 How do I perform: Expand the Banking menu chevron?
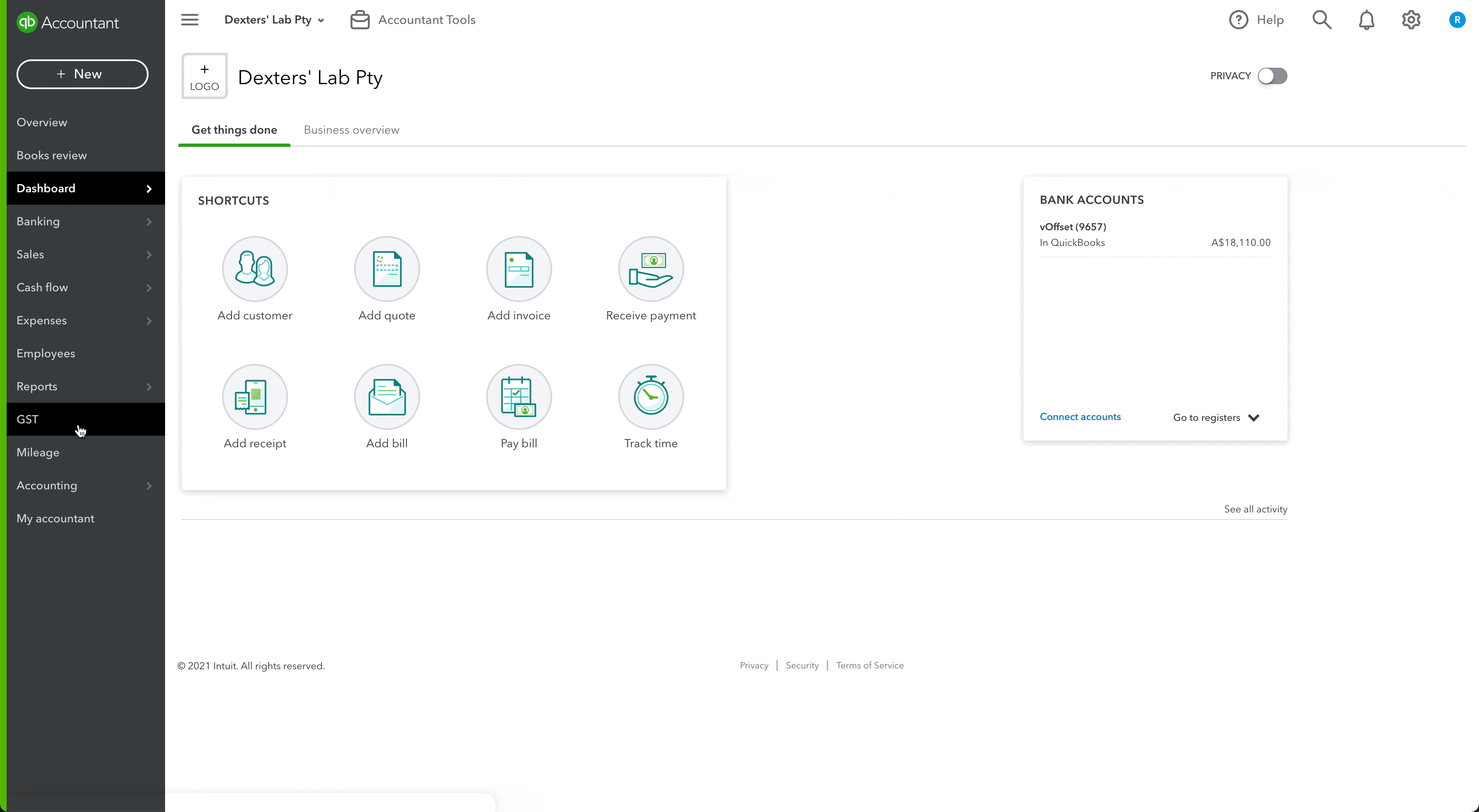point(149,222)
